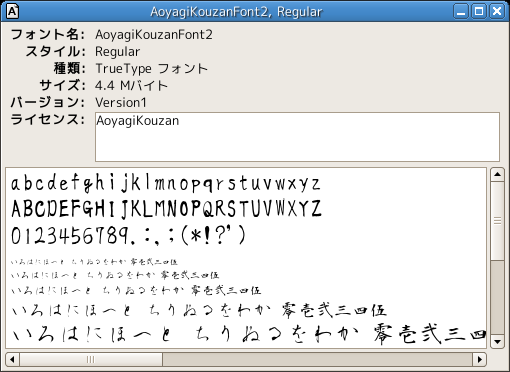The image size is (510, 372).
Task: Click the vertical scrollbar up arrow
Action: click(497, 175)
